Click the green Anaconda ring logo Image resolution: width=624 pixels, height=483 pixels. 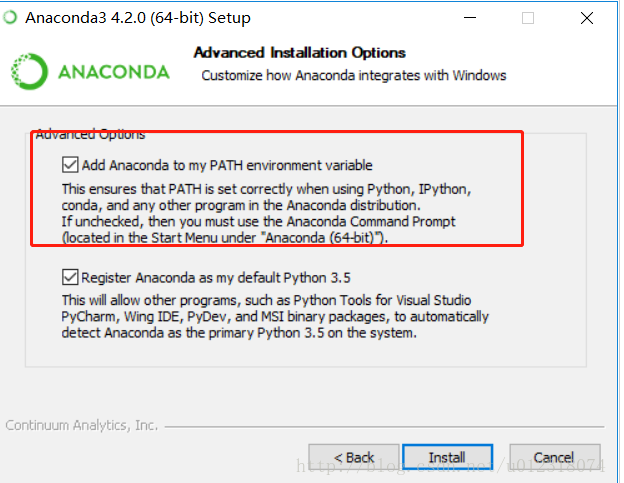(x=29, y=72)
